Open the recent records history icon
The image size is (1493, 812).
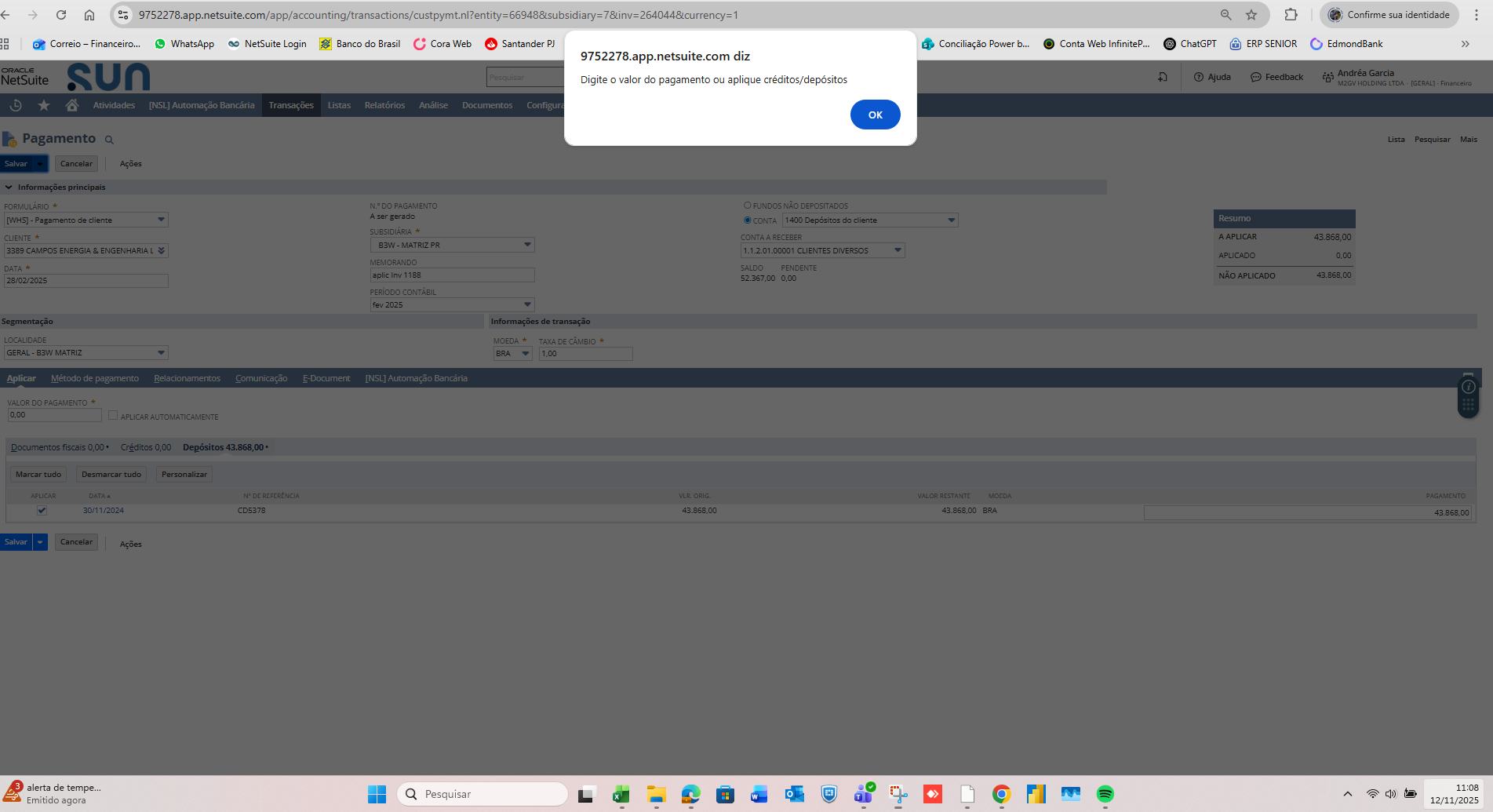point(16,105)
